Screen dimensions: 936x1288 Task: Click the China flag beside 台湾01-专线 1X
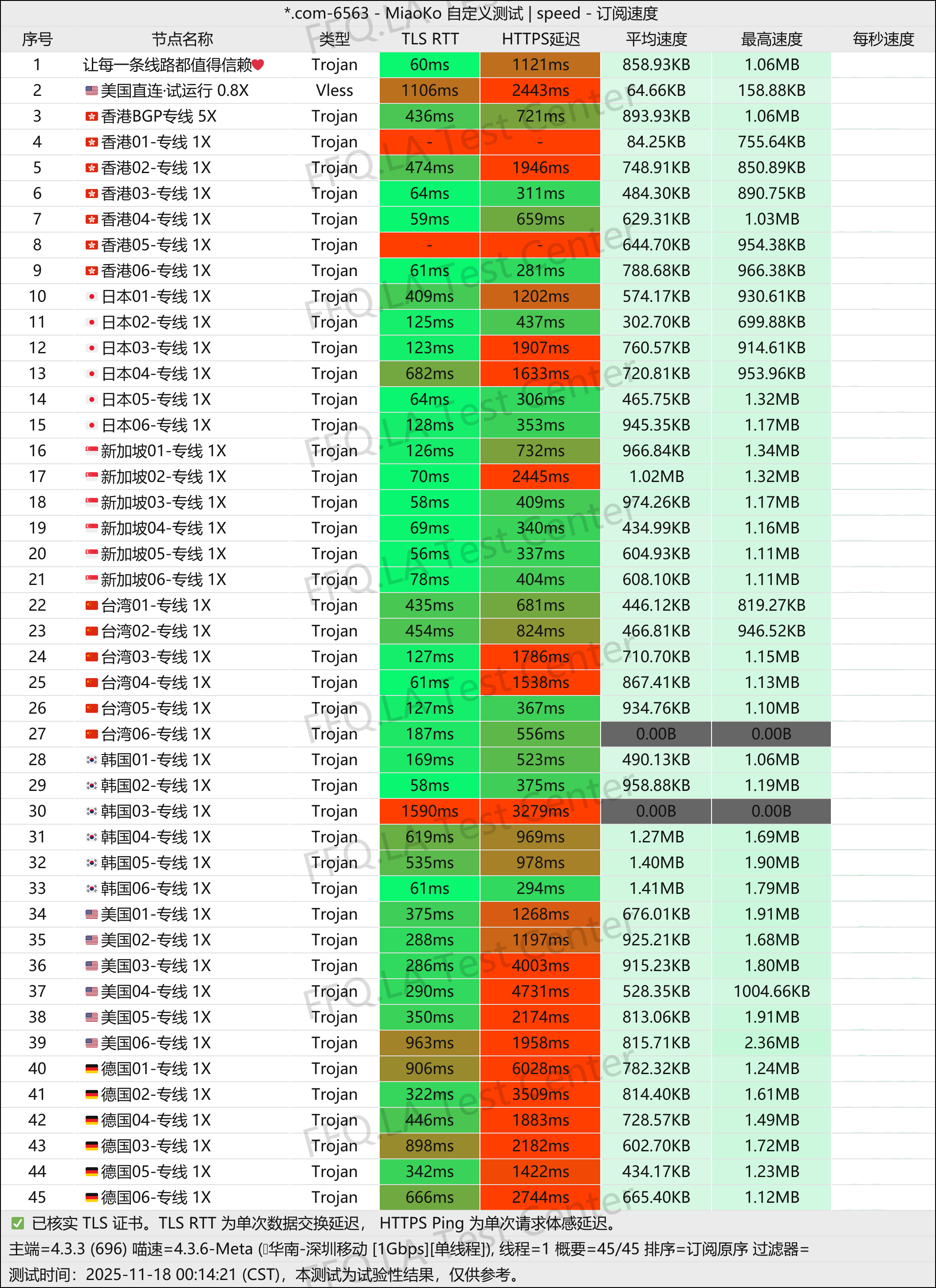pyautogui.click(x=91, y=605)
